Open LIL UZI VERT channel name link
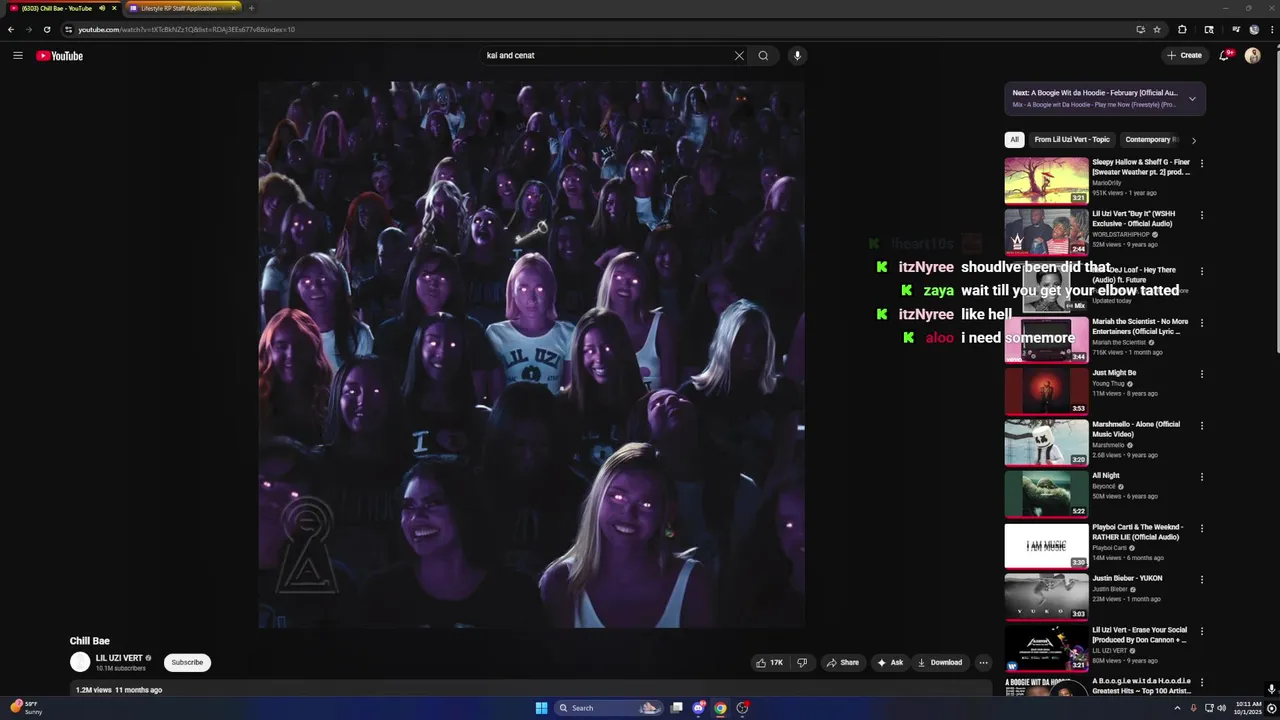 pos(119,658)
